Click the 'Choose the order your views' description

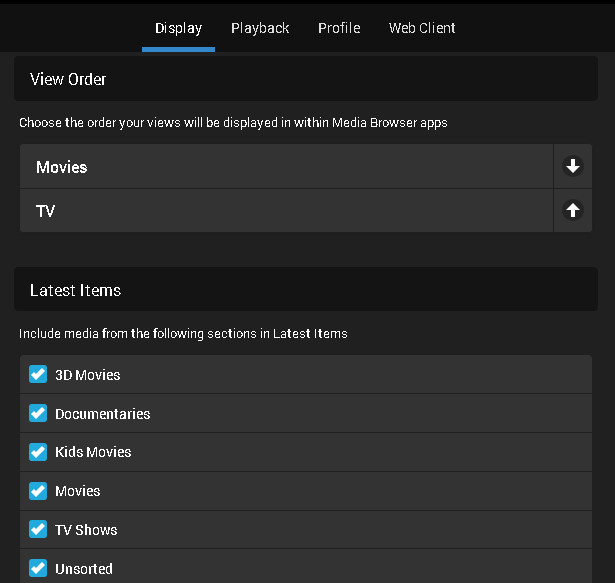click(233, 123)
